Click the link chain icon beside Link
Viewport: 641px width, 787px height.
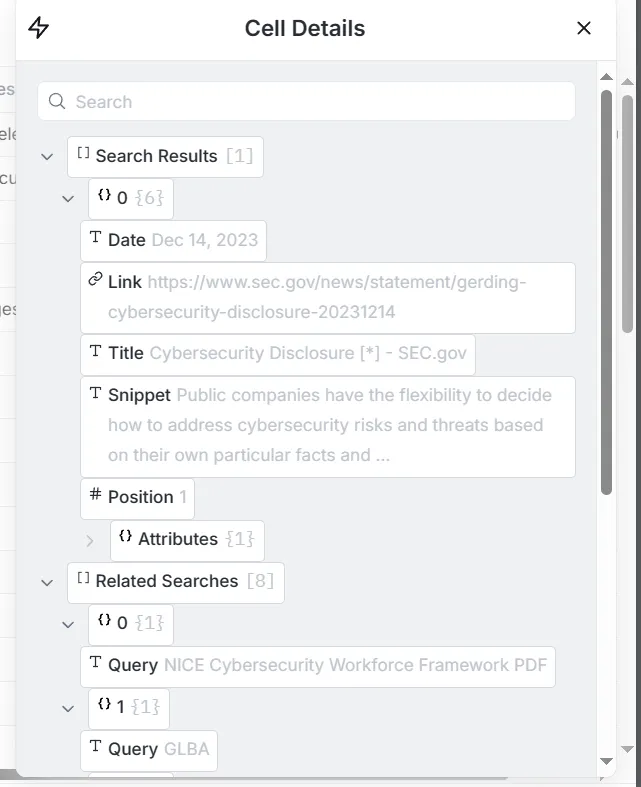pos(95,279)
